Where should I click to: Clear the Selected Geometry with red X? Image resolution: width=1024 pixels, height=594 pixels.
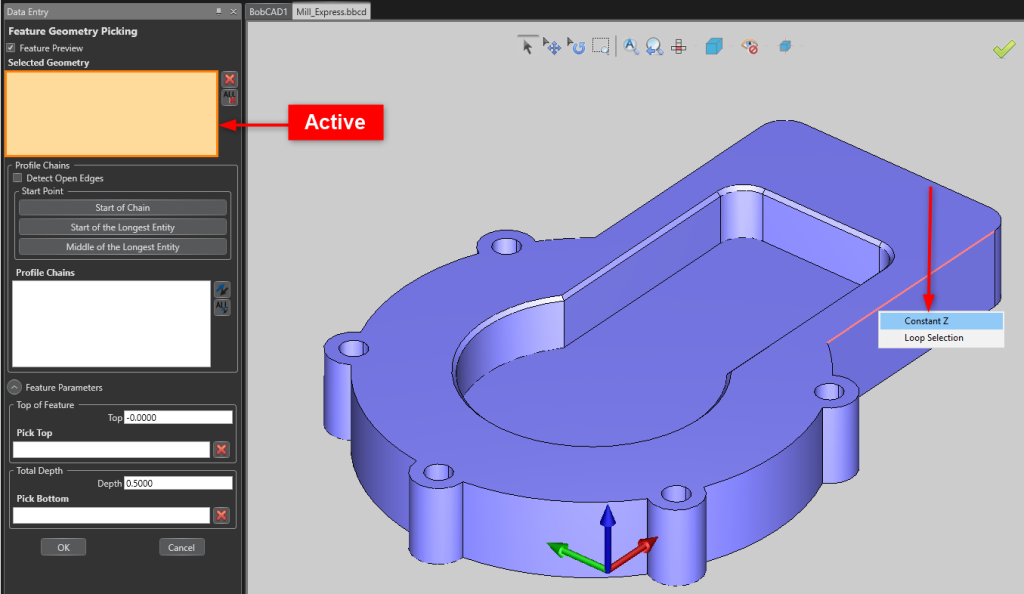coord(229,79)
